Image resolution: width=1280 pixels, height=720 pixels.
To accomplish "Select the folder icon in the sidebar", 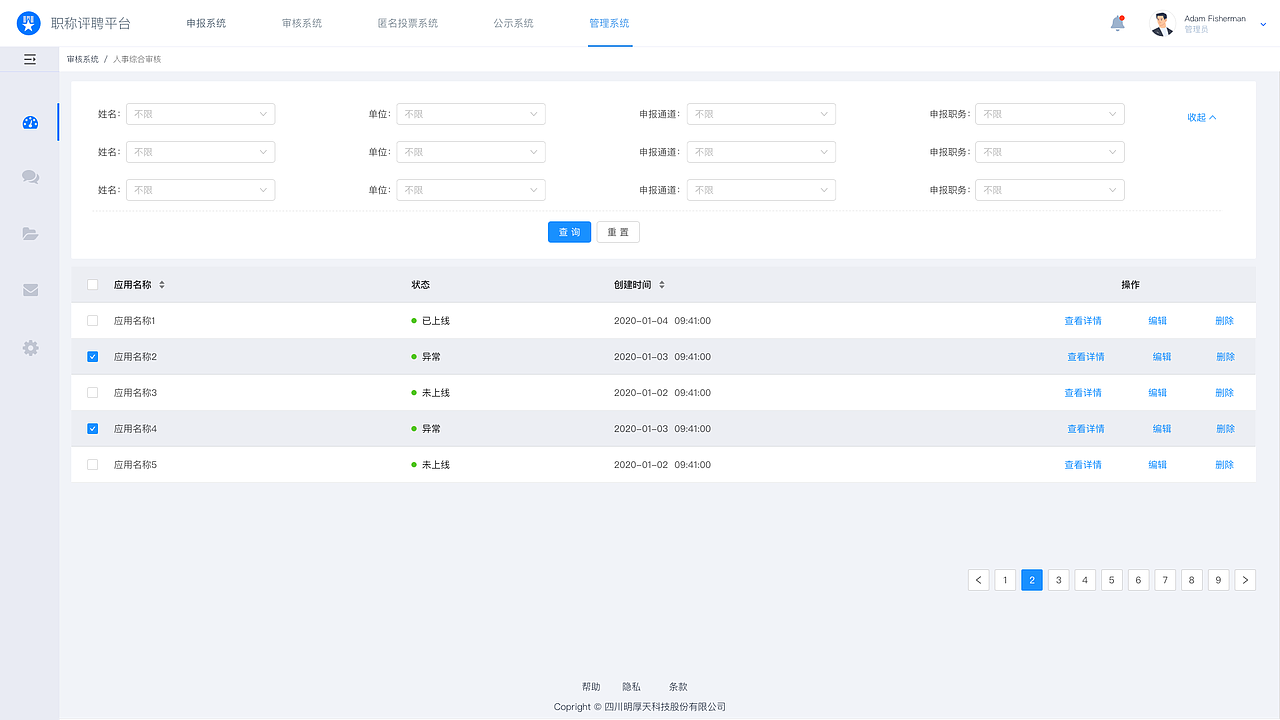I will pyautogui.click(x=30, y=233).
